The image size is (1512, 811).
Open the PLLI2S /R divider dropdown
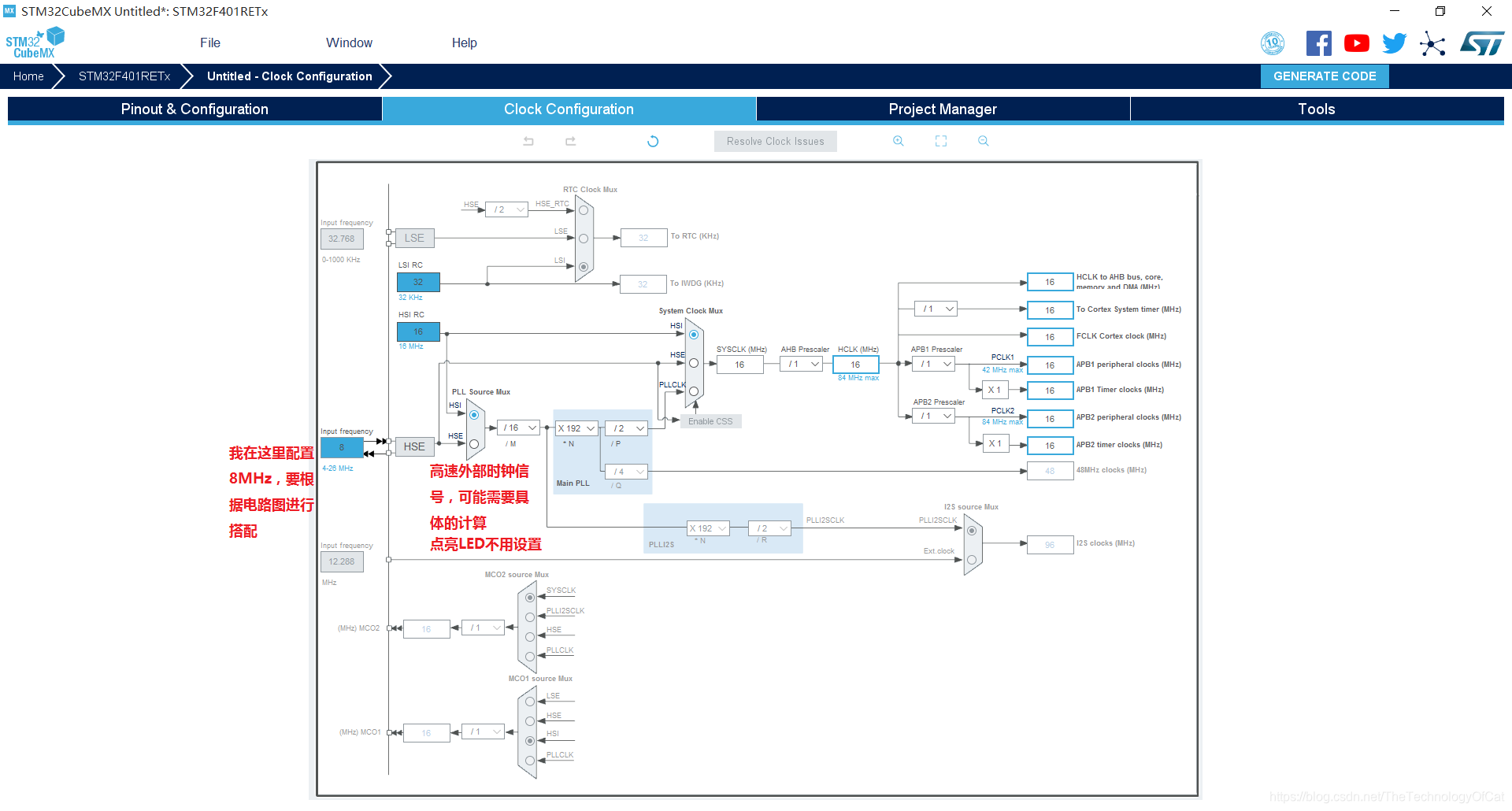coord(769,528)
